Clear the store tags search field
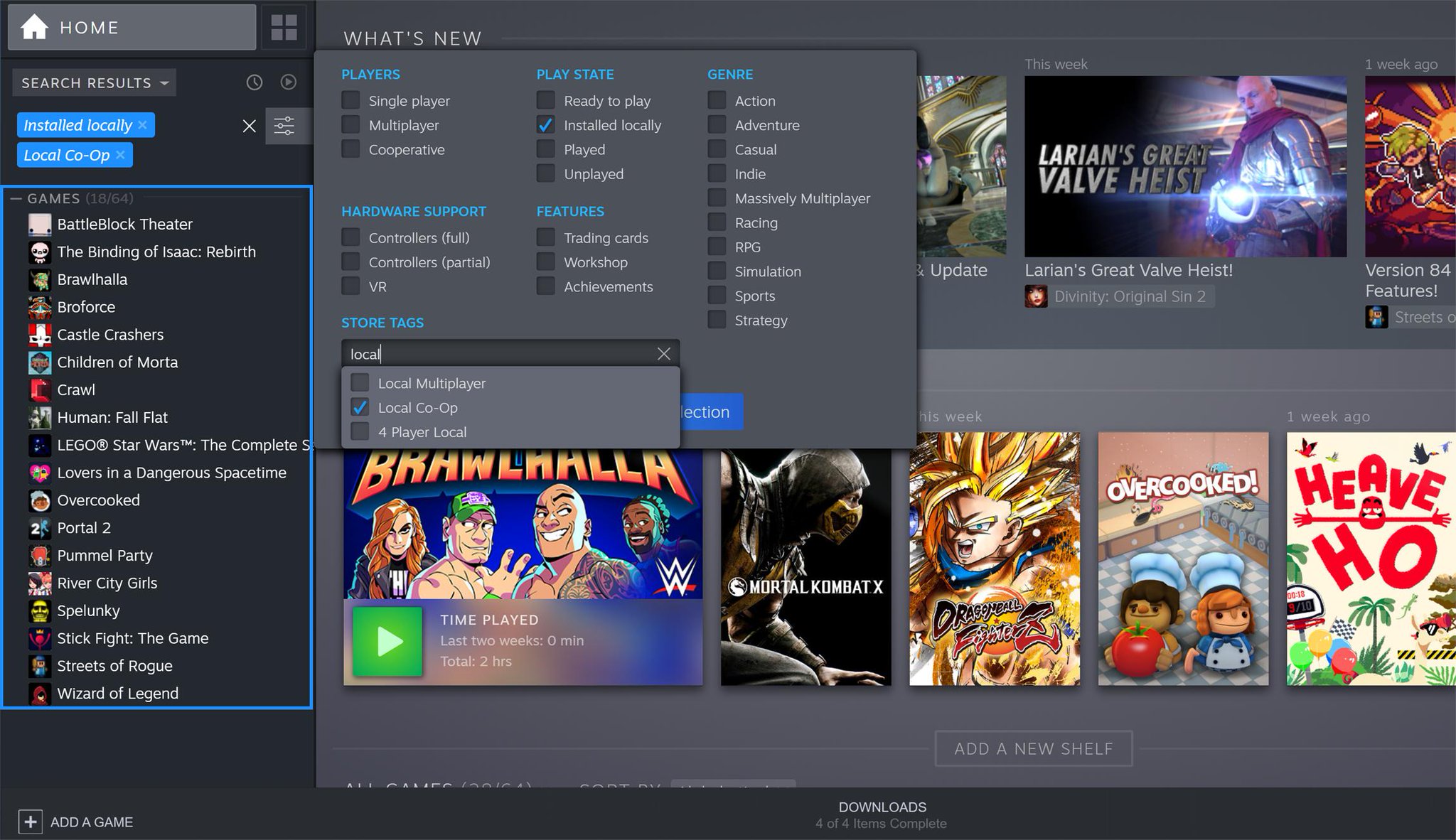Image resolution: width=1456 pixels, height=840 pixels. tap(663, 354)
